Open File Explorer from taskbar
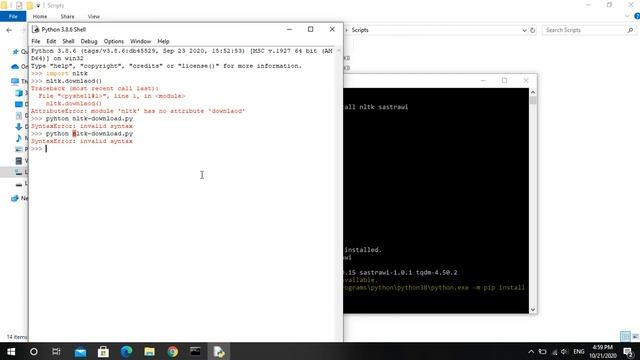This screenshot has height=360, width=640. [149, 351]
